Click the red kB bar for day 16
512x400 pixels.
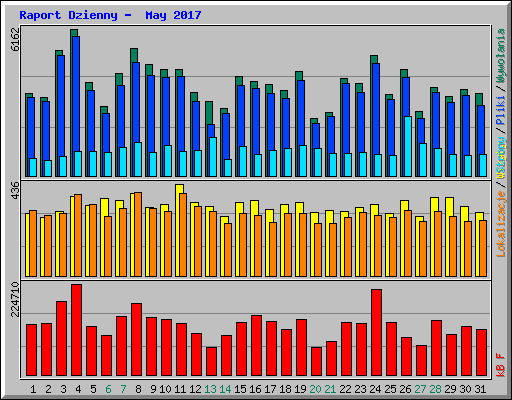pyautogui.click(x=256, y=346)
